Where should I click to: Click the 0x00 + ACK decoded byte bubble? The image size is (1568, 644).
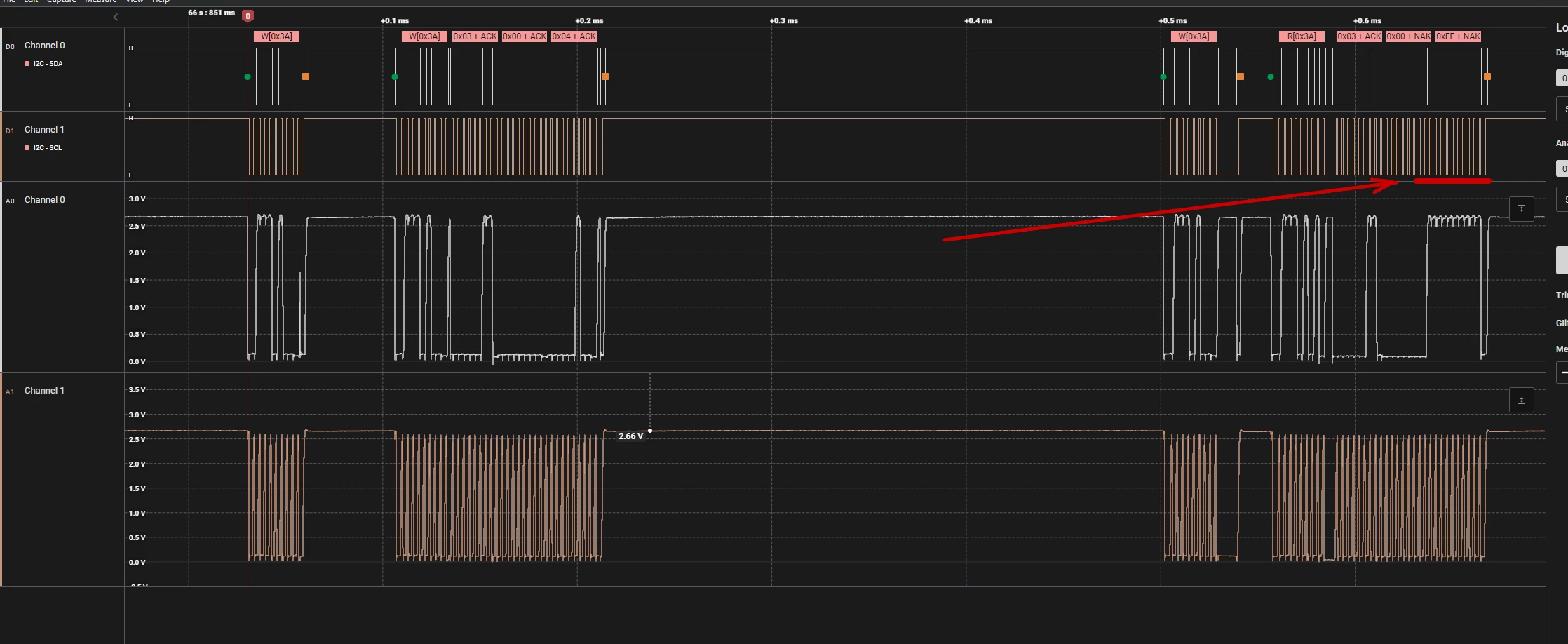pyautogui.click(x=525, y=36)
